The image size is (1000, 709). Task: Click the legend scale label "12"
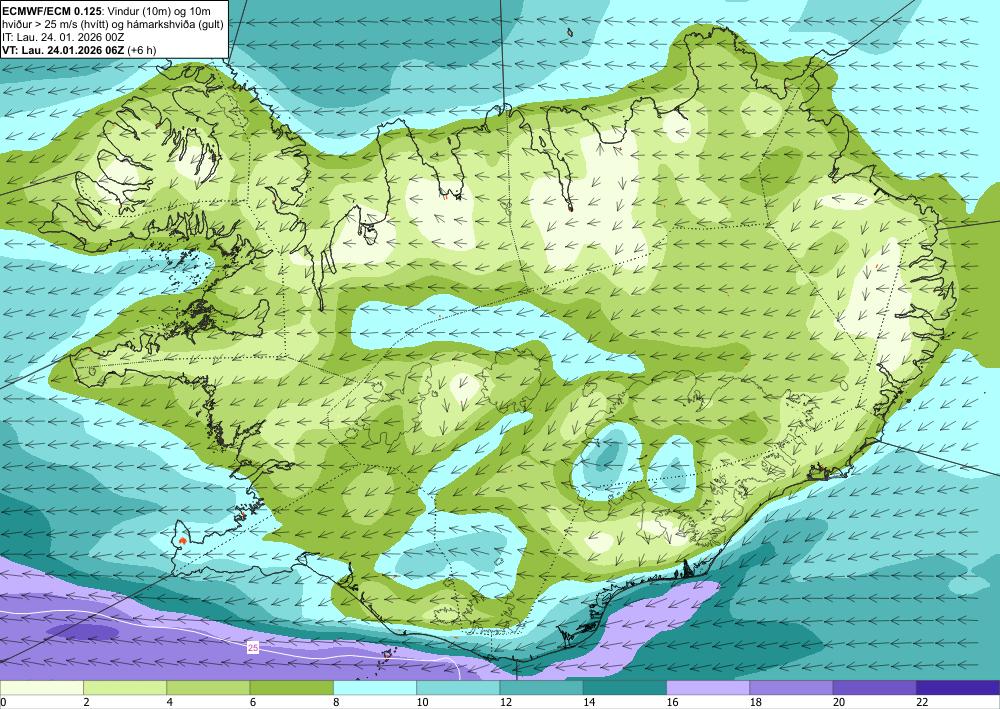tap(506, 702)
